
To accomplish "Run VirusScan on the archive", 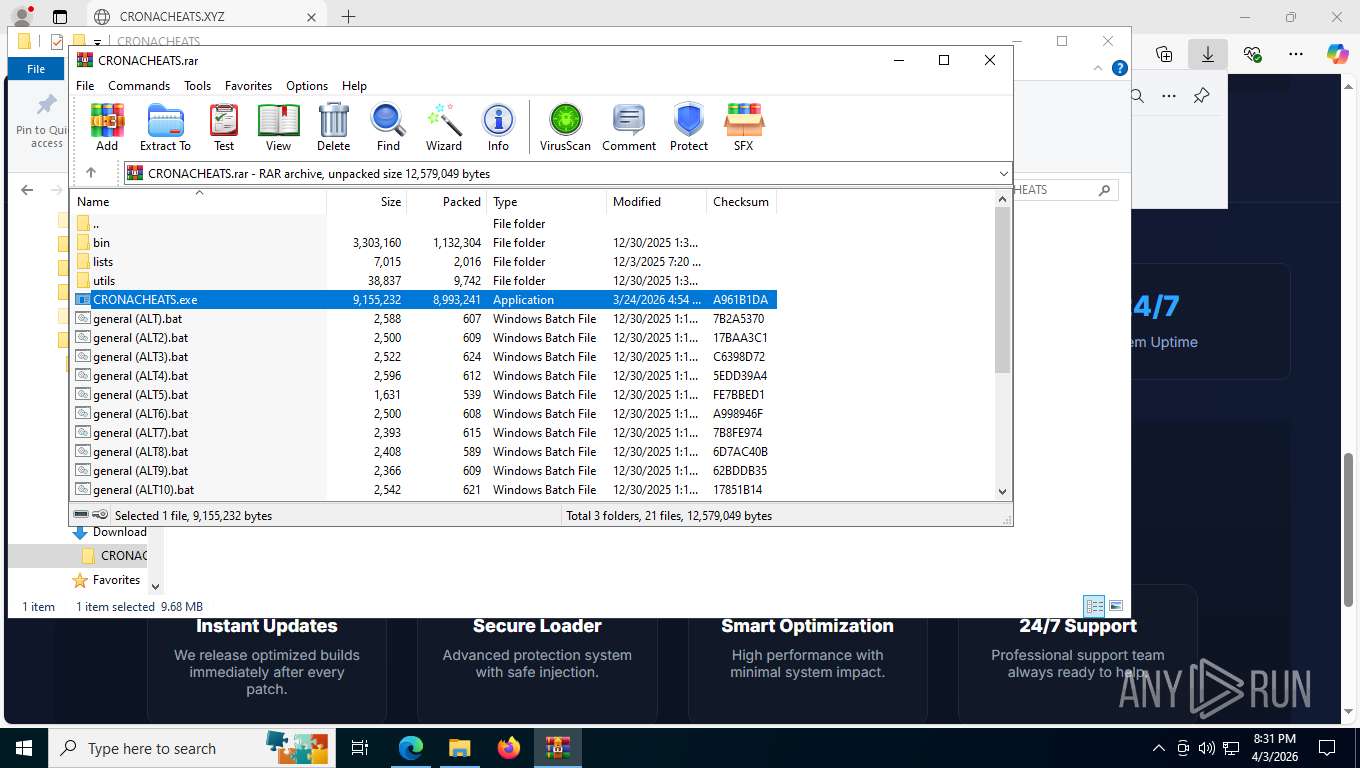I will 565,127.
